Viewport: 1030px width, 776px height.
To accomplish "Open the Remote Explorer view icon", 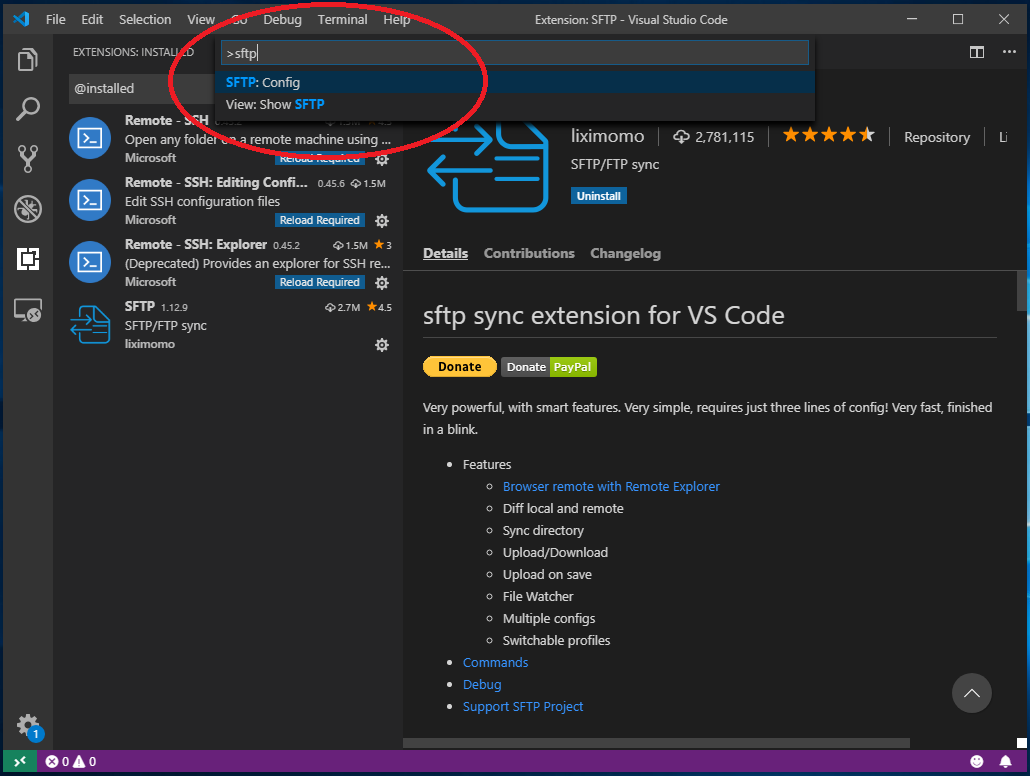I will (28, 309).
